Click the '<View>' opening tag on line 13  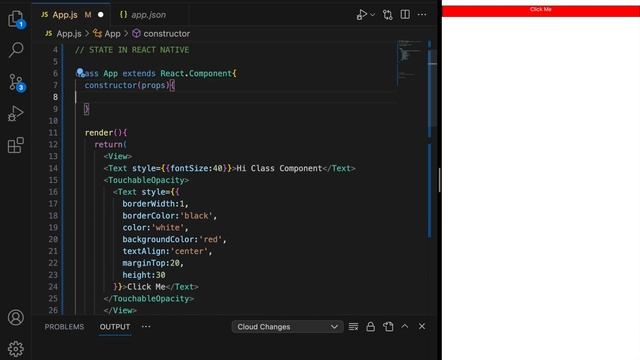(118, 156)
